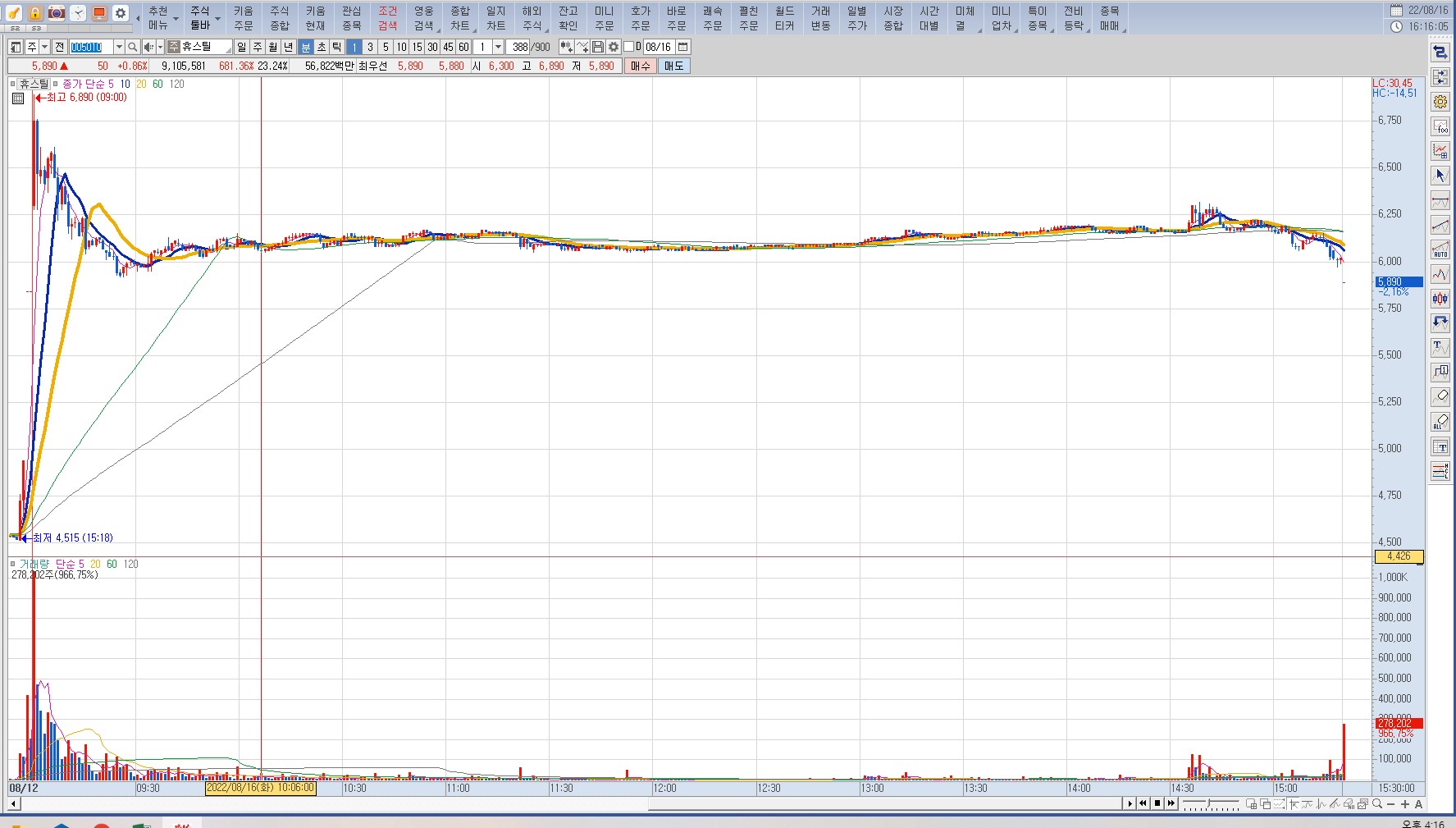Image resolution: width=1456 pixels, height=828 pixels.
Task: Click the 매도 sell button
Action: pos(674,66)
